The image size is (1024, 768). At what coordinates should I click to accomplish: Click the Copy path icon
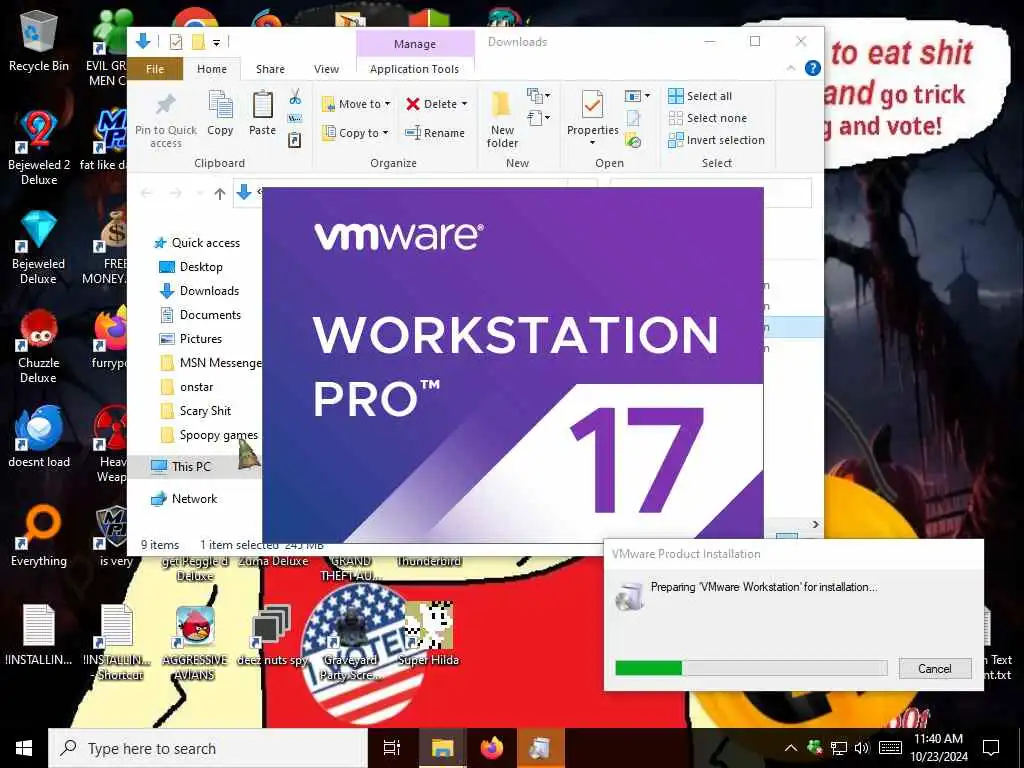point(295,118)
